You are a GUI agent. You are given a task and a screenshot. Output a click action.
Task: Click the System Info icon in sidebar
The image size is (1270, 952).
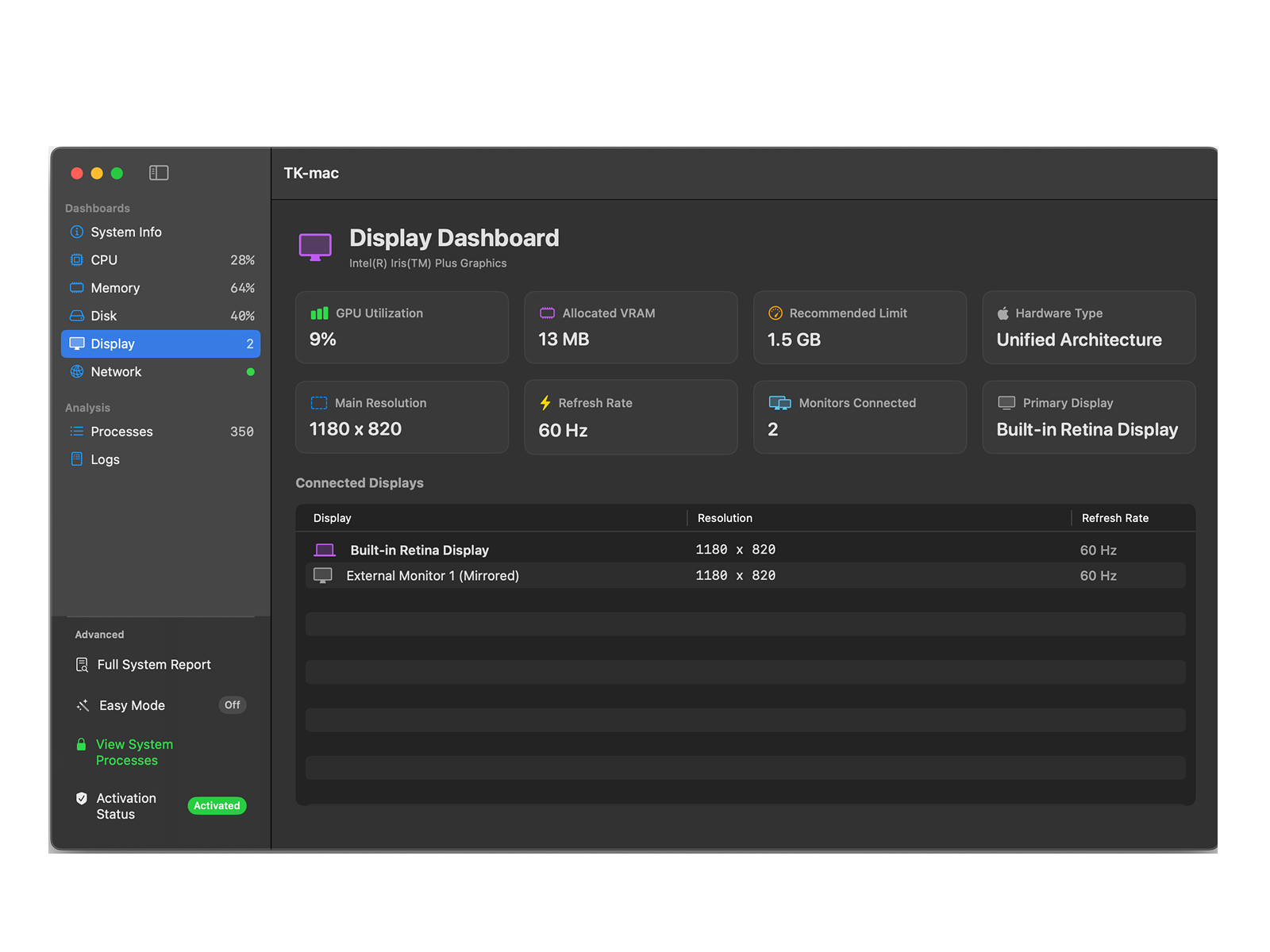click(x=77, y=232)
